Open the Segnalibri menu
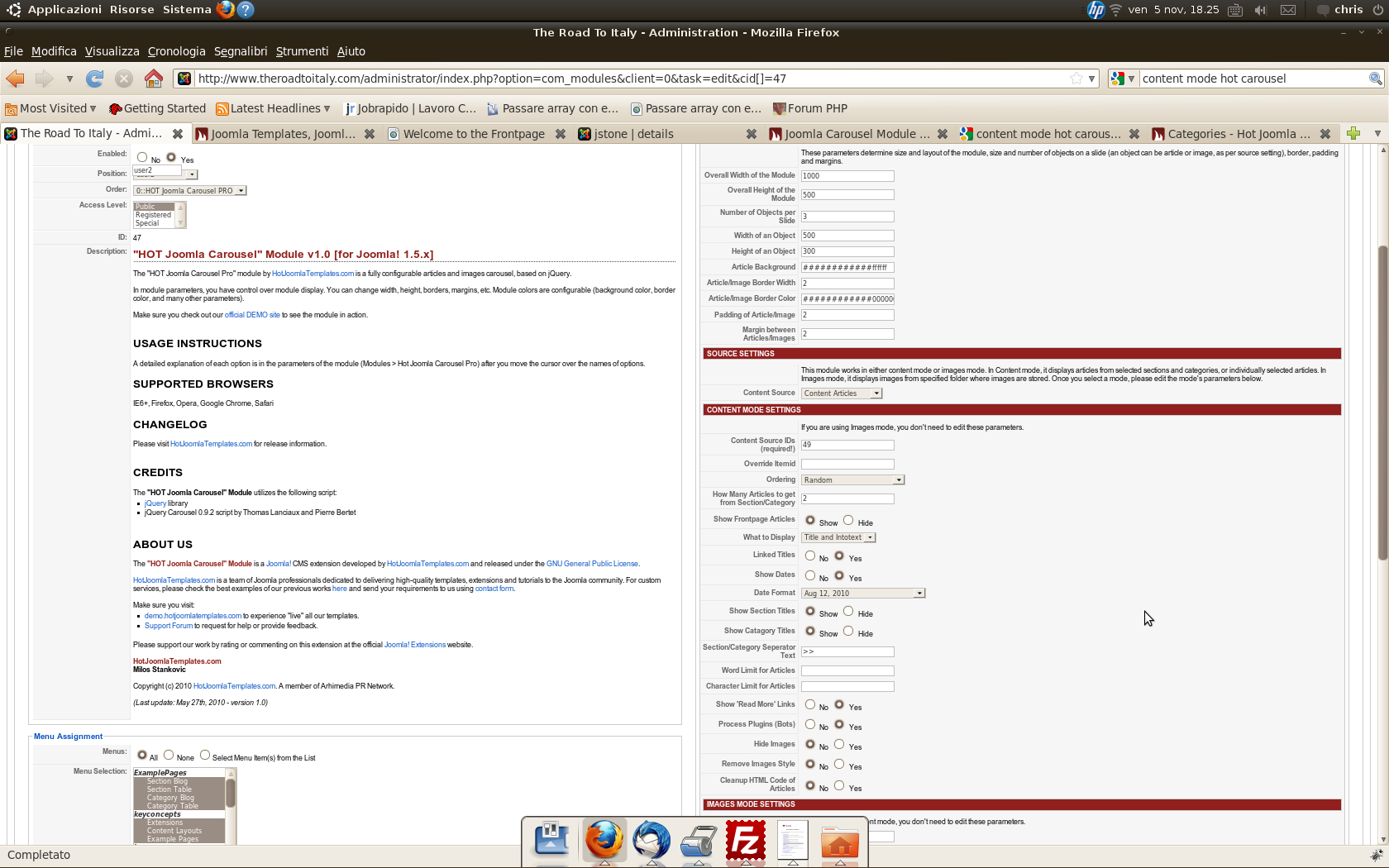Image resolution: width=1389 pixels, height=868 pixels. coord(241,51)
